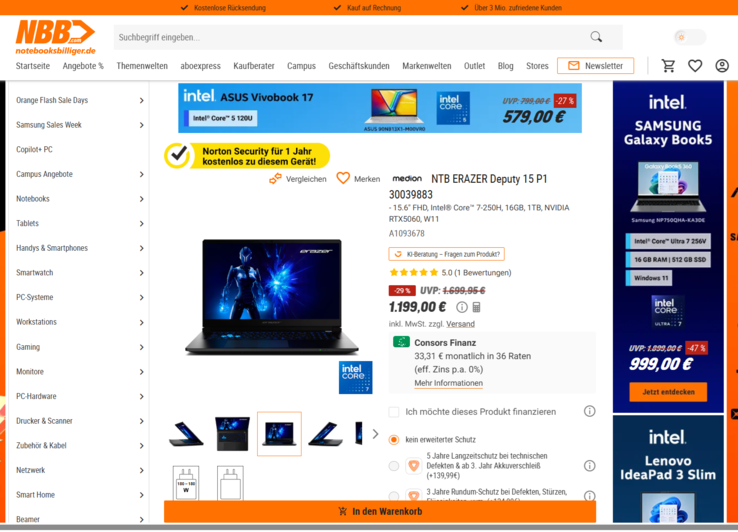Click the KI-Beratung chat icon
Image resolution: width=738 pixels, height=532 pixels.
pyautogui.click(x=398, y=254)
